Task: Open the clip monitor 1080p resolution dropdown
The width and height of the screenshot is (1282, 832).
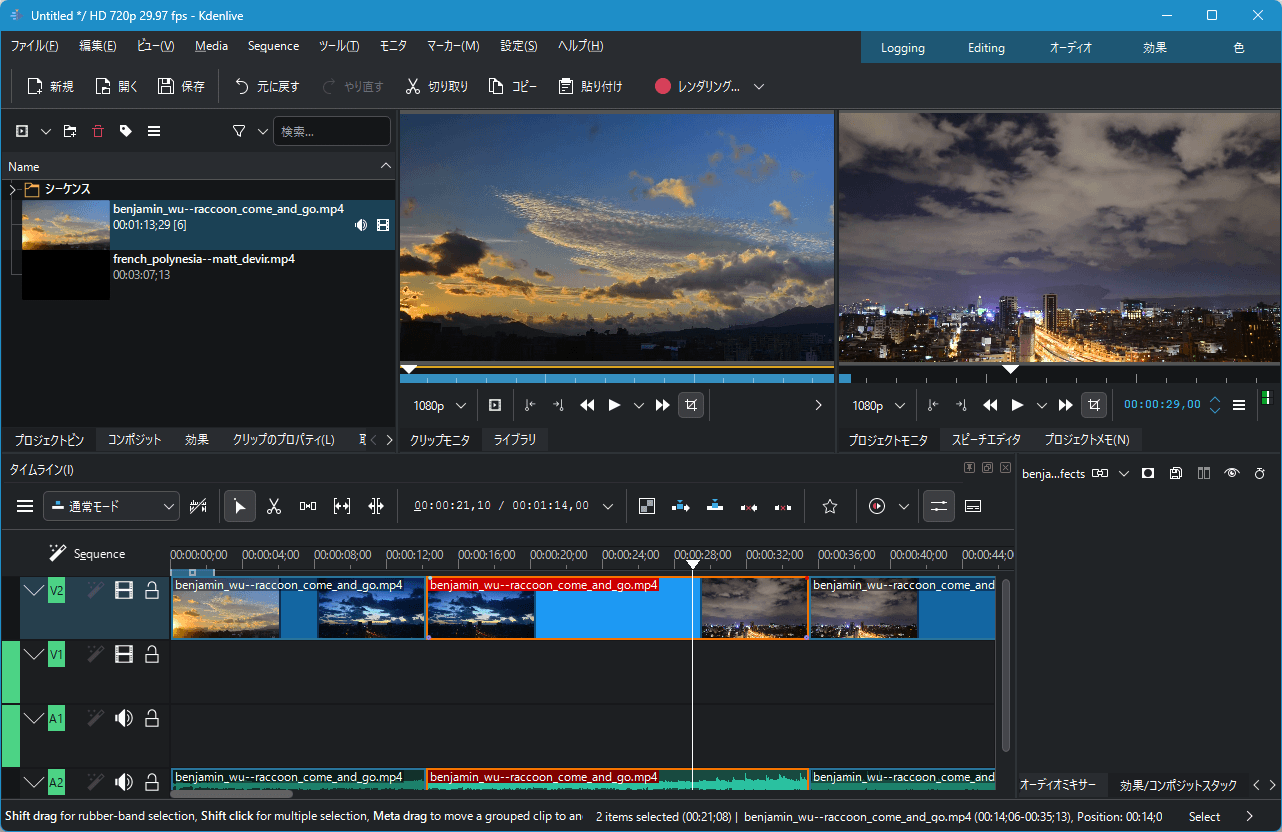Action: (440, 405)
